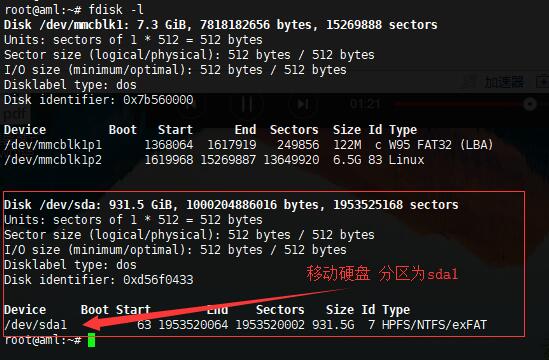Click the /dev/sda1 device entry
This screenshot has width=549, height=360.
(x=35, y=325)
